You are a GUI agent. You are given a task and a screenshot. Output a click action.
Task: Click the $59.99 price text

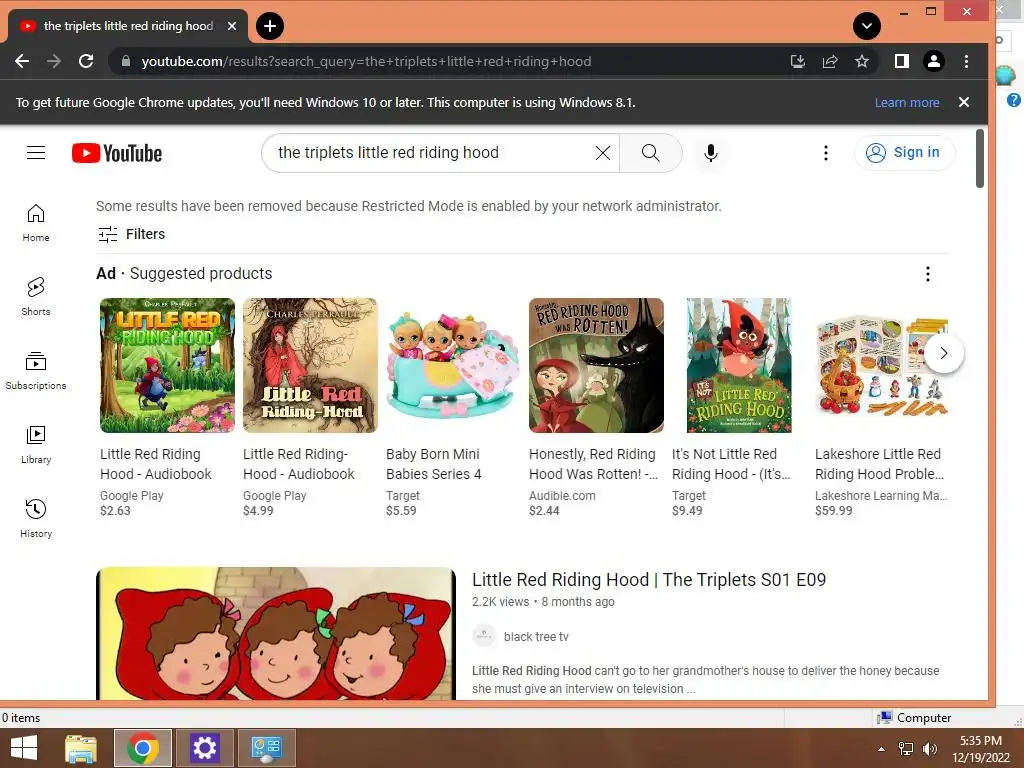pyautogui.click(x=833, y=511)
